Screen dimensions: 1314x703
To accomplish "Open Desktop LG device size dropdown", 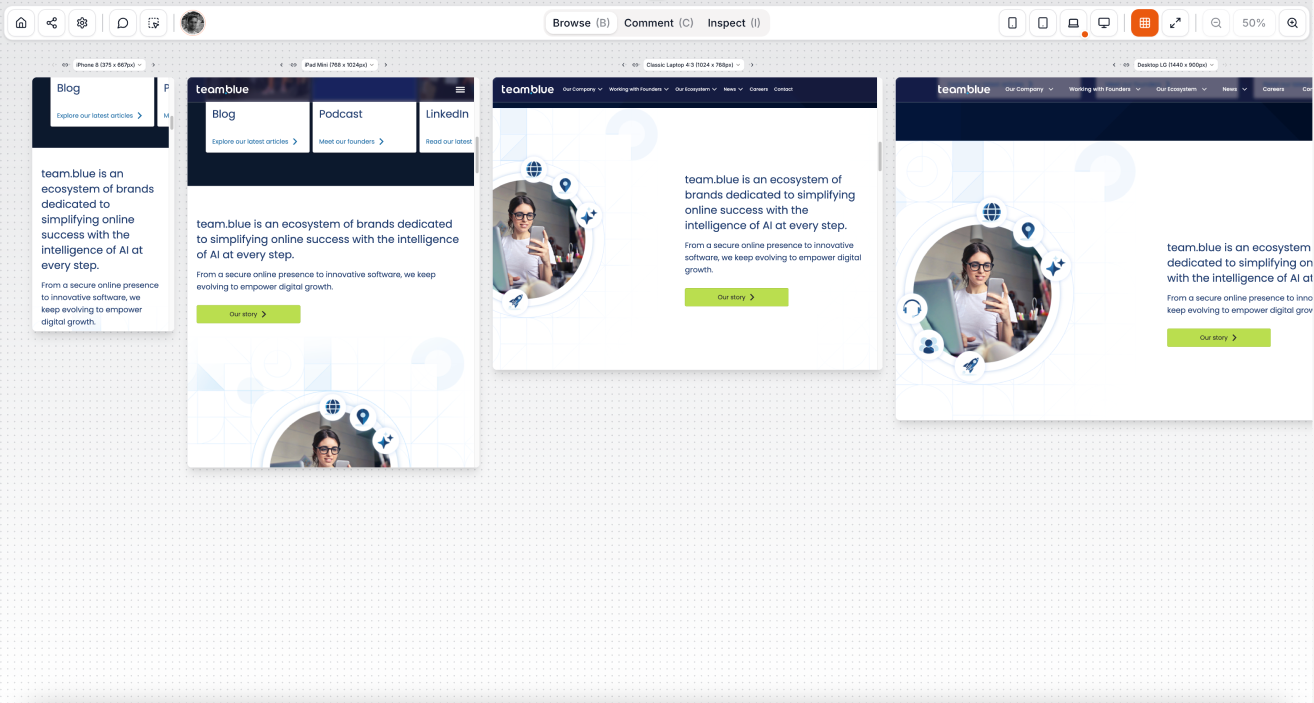I will pos(1176,65).
